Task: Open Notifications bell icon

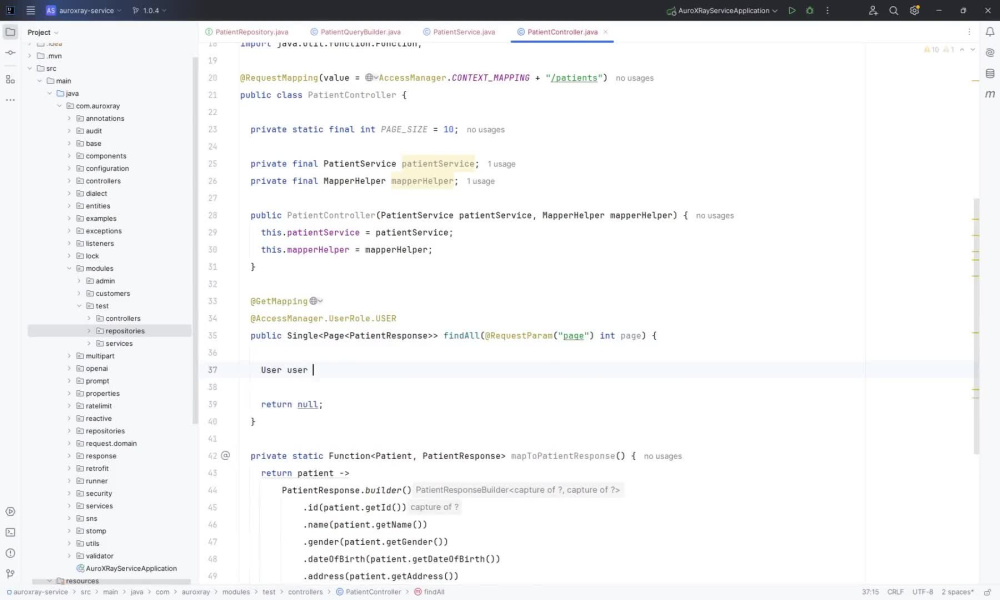Action: coord(990,31)
